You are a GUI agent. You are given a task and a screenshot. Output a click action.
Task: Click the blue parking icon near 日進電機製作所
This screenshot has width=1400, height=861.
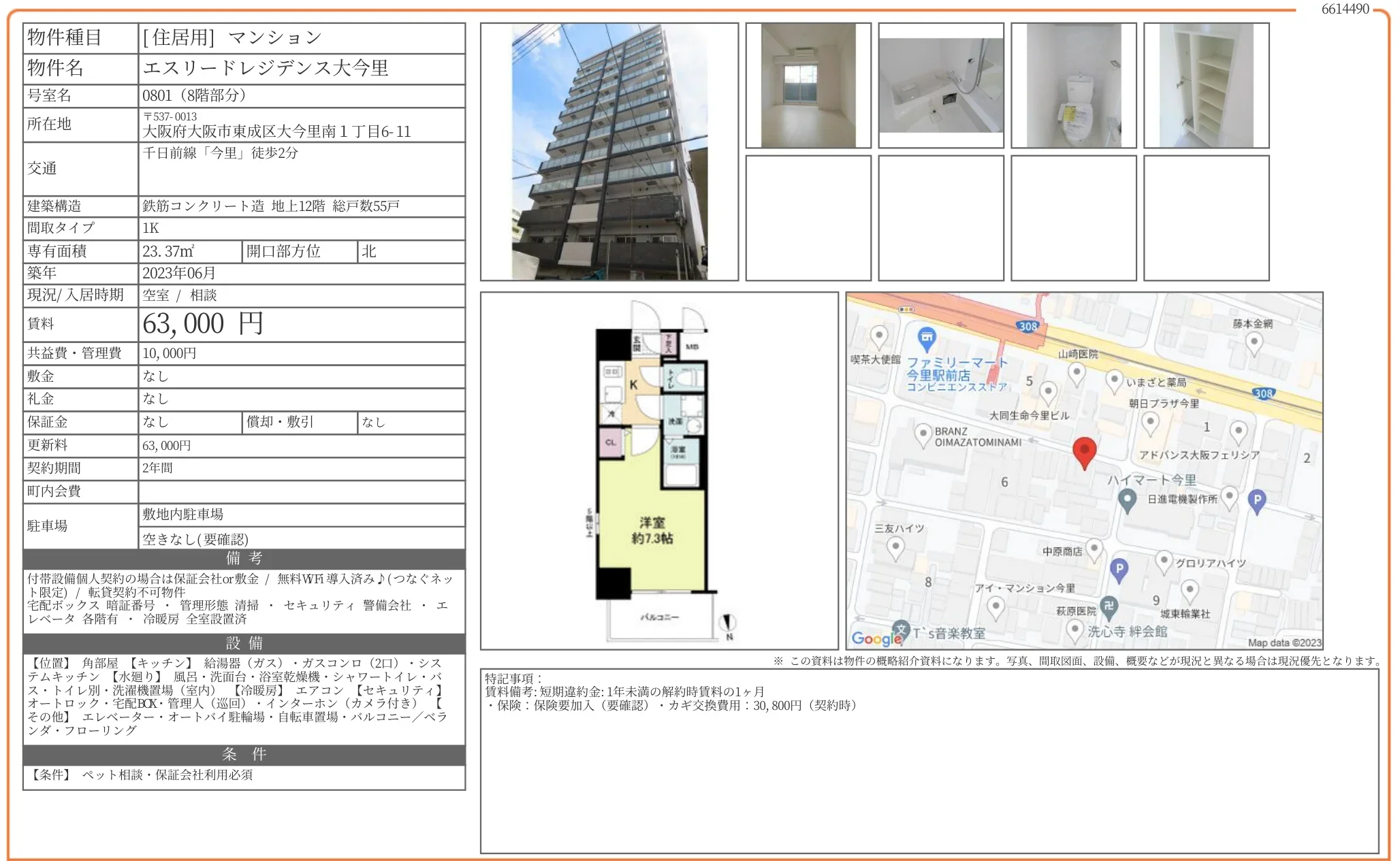tap(1256, 501)
